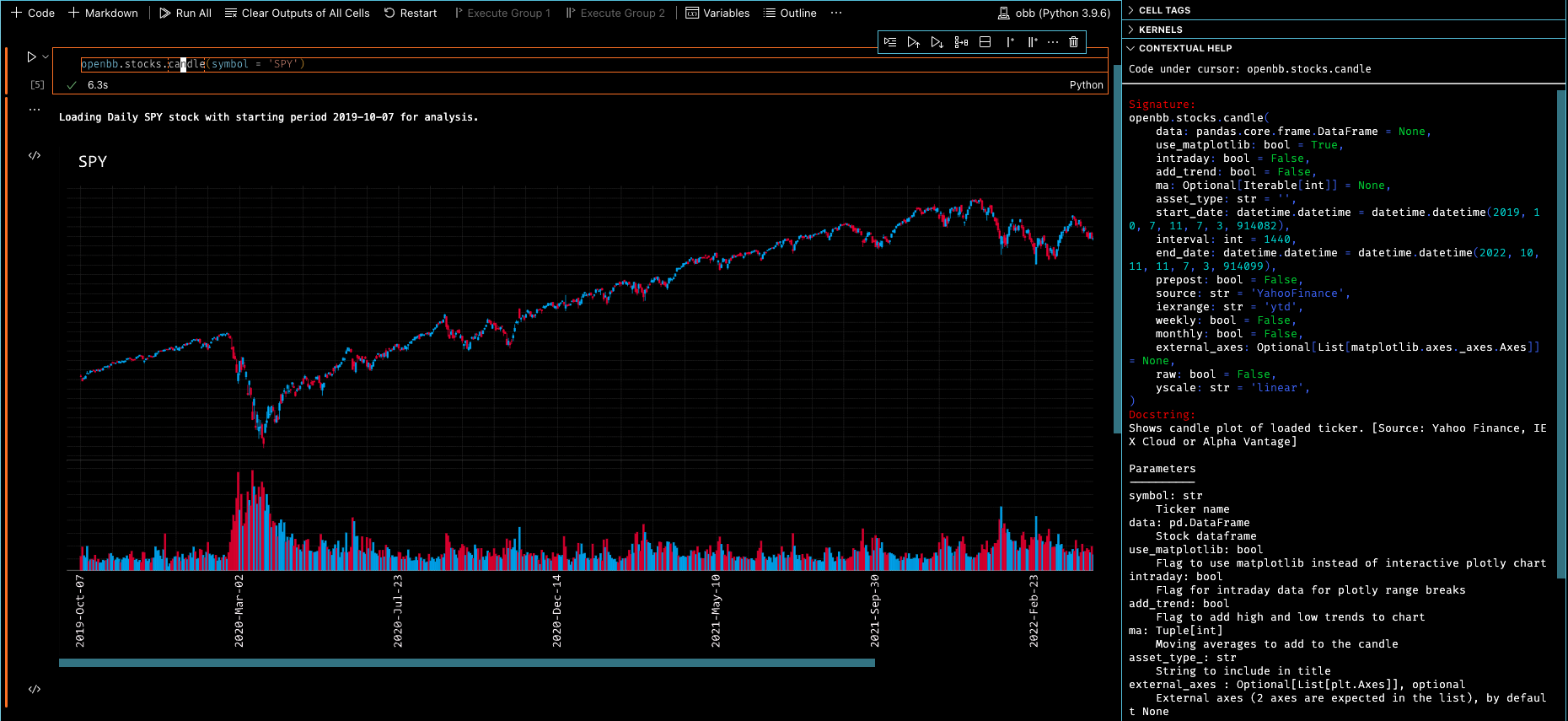Add cell to Execute Group 2 icon
Screen dimensions: 1568x721
click(1033, 42)
